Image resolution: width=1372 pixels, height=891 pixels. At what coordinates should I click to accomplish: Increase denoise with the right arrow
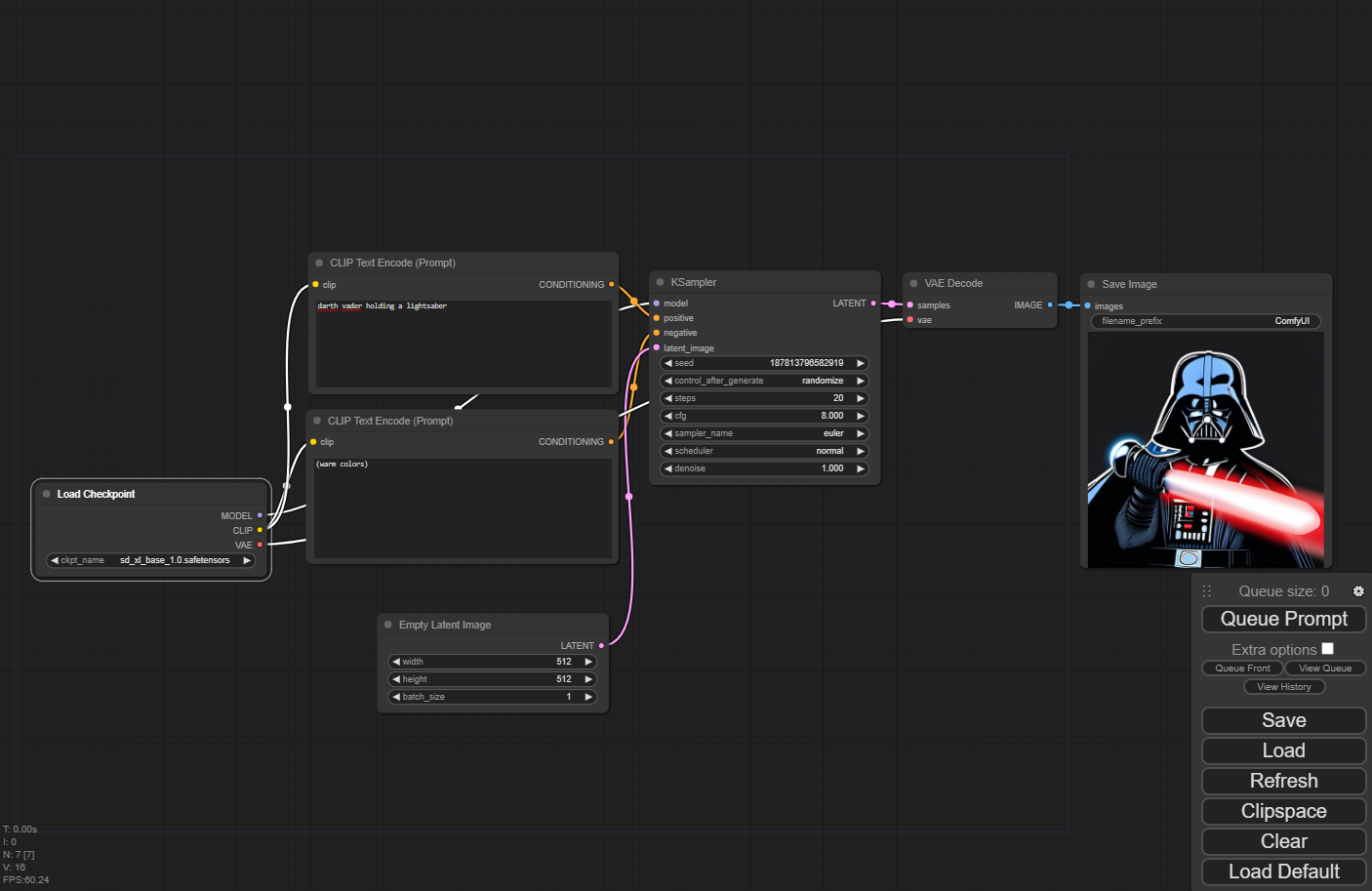point(861,468)
